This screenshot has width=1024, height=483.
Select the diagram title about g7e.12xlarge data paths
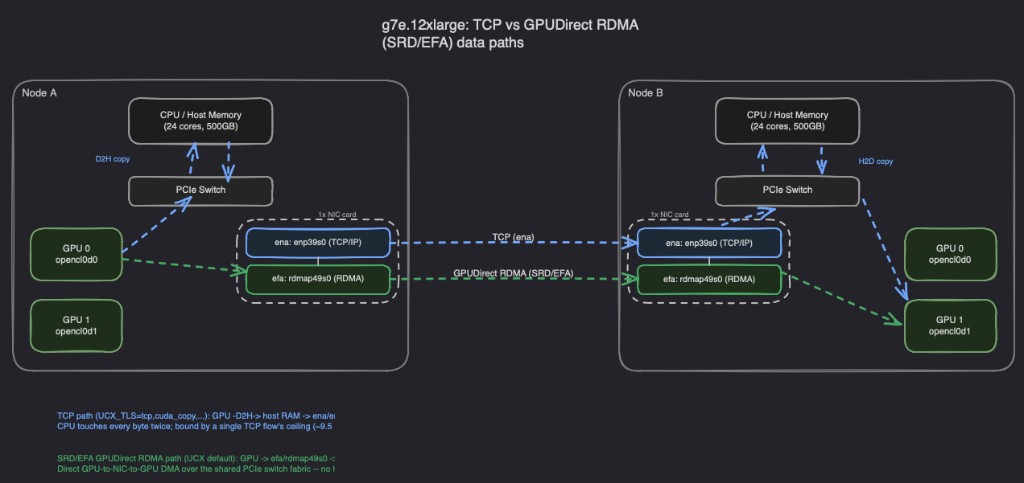click(509, 34)
